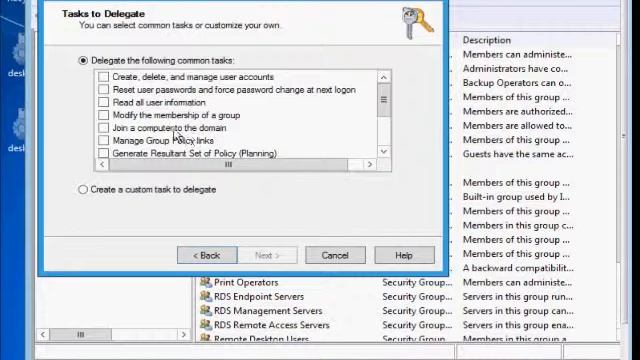Click the down arrow in the task list scrollbar
Viewport: 640px width, 360px height.
(x=384, y=151)
